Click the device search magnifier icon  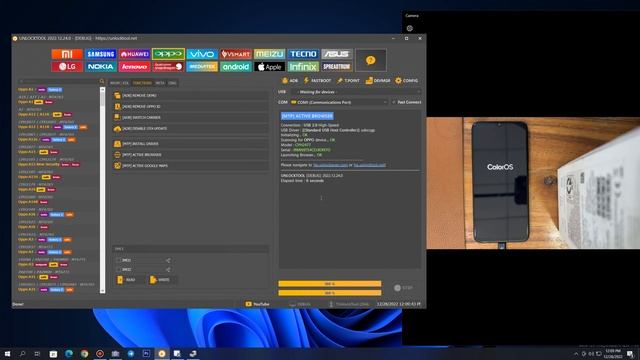tap(102, 82)
